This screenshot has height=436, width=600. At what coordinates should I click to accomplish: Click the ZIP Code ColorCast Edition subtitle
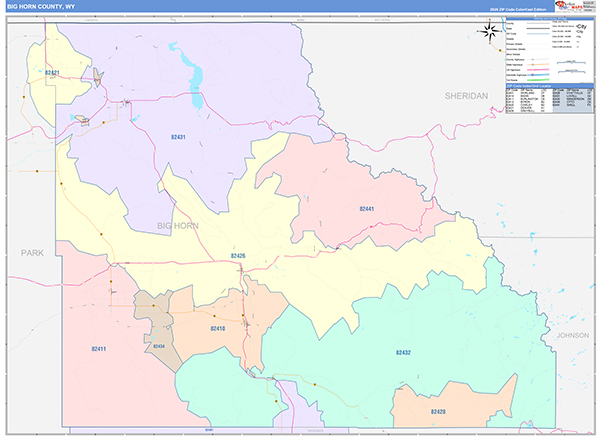[518, 9]
